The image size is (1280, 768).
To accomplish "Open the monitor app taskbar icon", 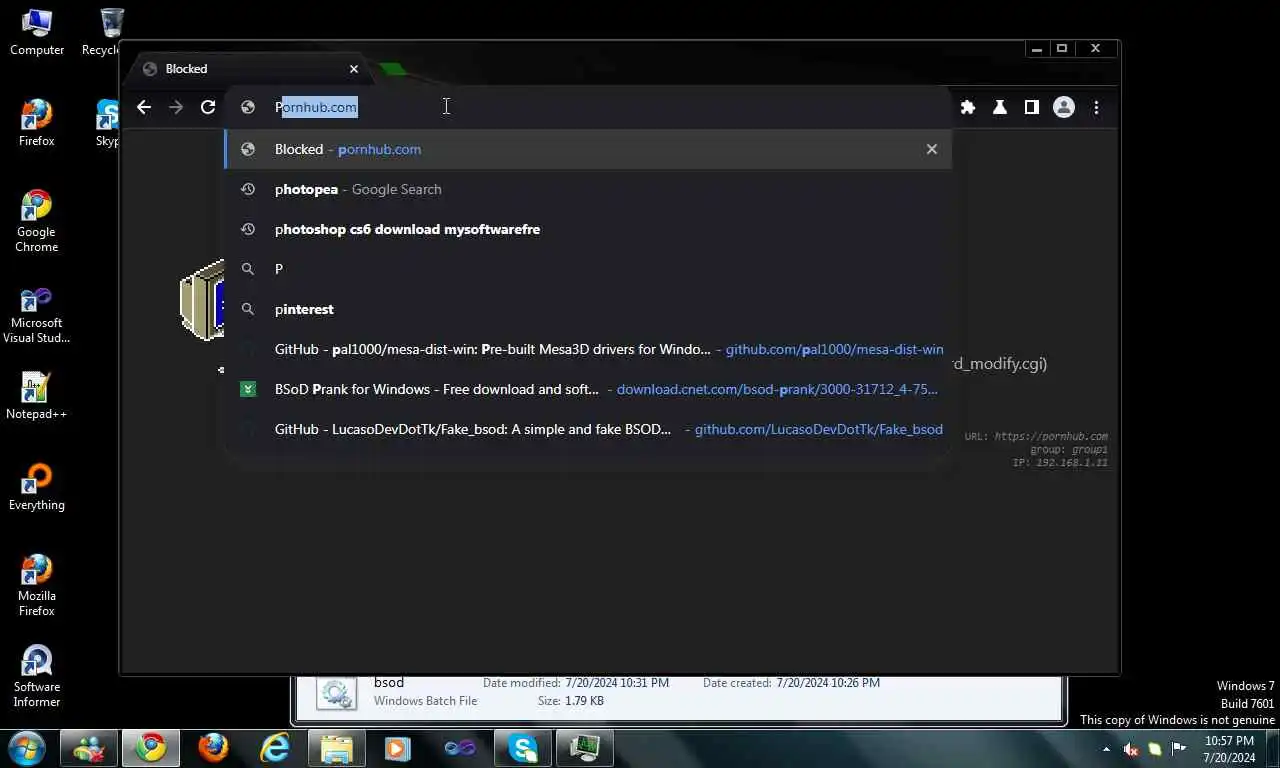I will click(x=584, y=748).
